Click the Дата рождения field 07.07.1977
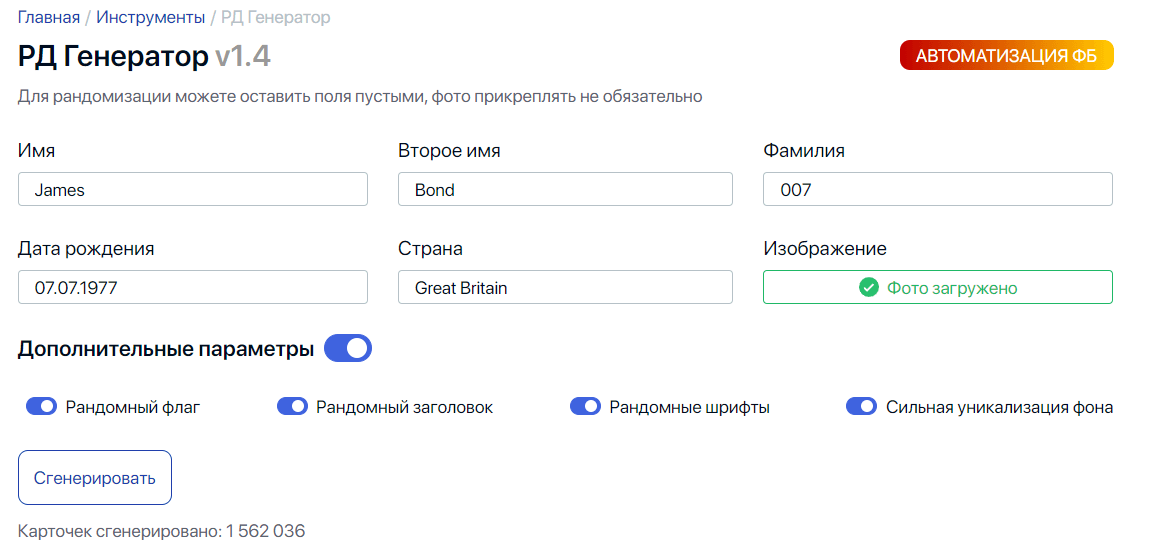The width and height of the screenshot is (1149, 546). [193, 287]
